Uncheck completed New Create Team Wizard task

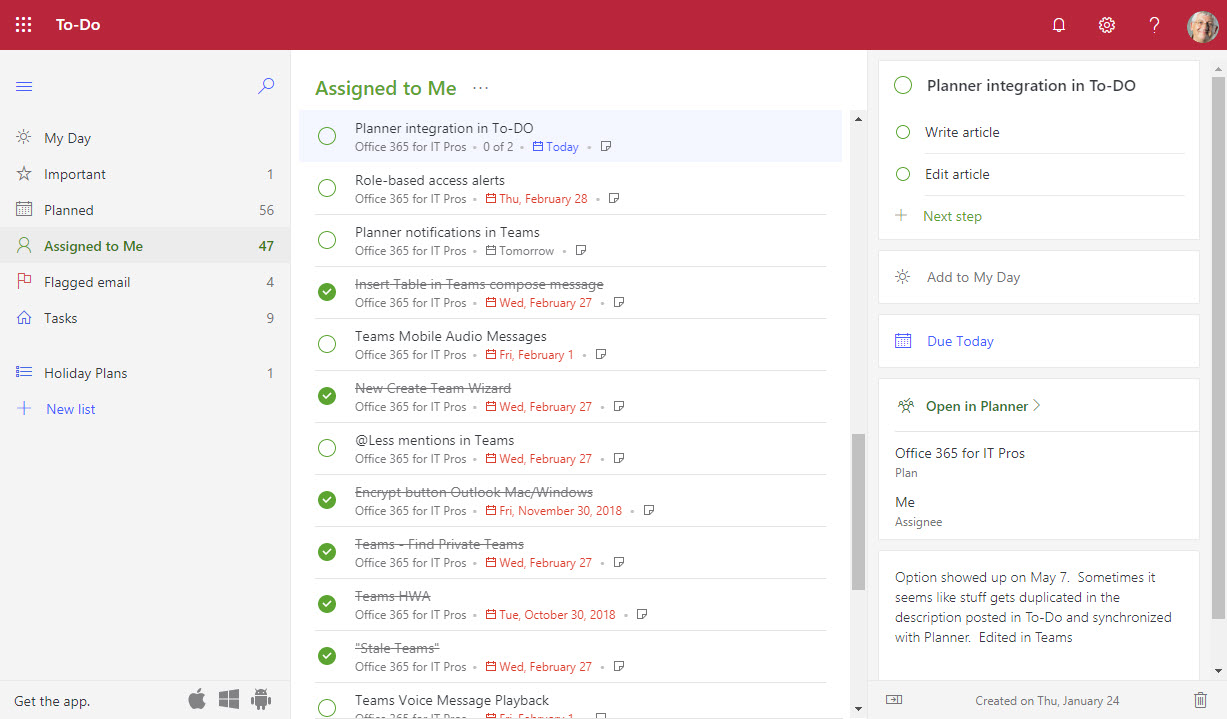(327, 396)
